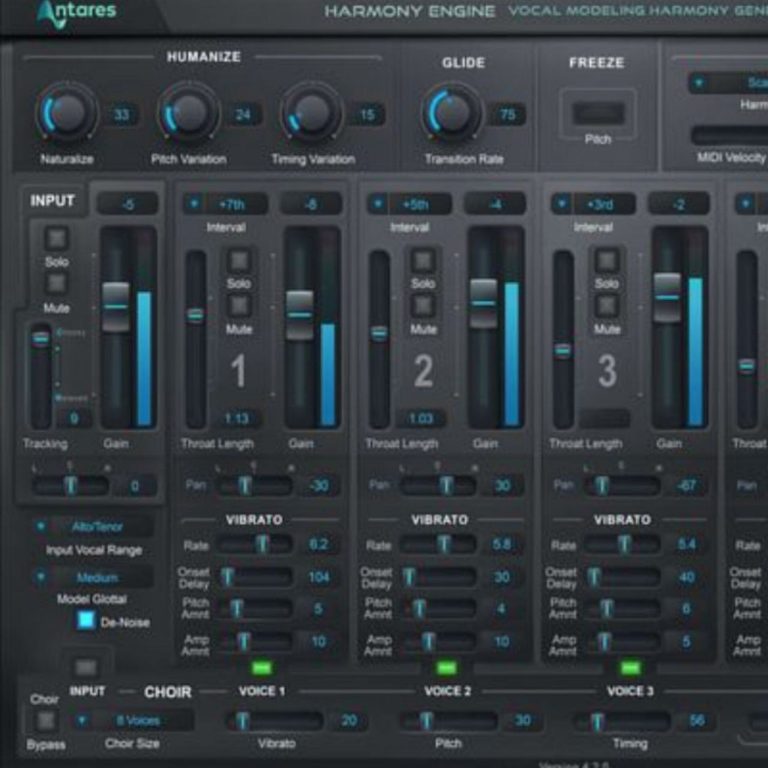Viewport: 768px width, 768px height.
Task: Open the +5th Interval dropdown
Action: tap(409, 204)
